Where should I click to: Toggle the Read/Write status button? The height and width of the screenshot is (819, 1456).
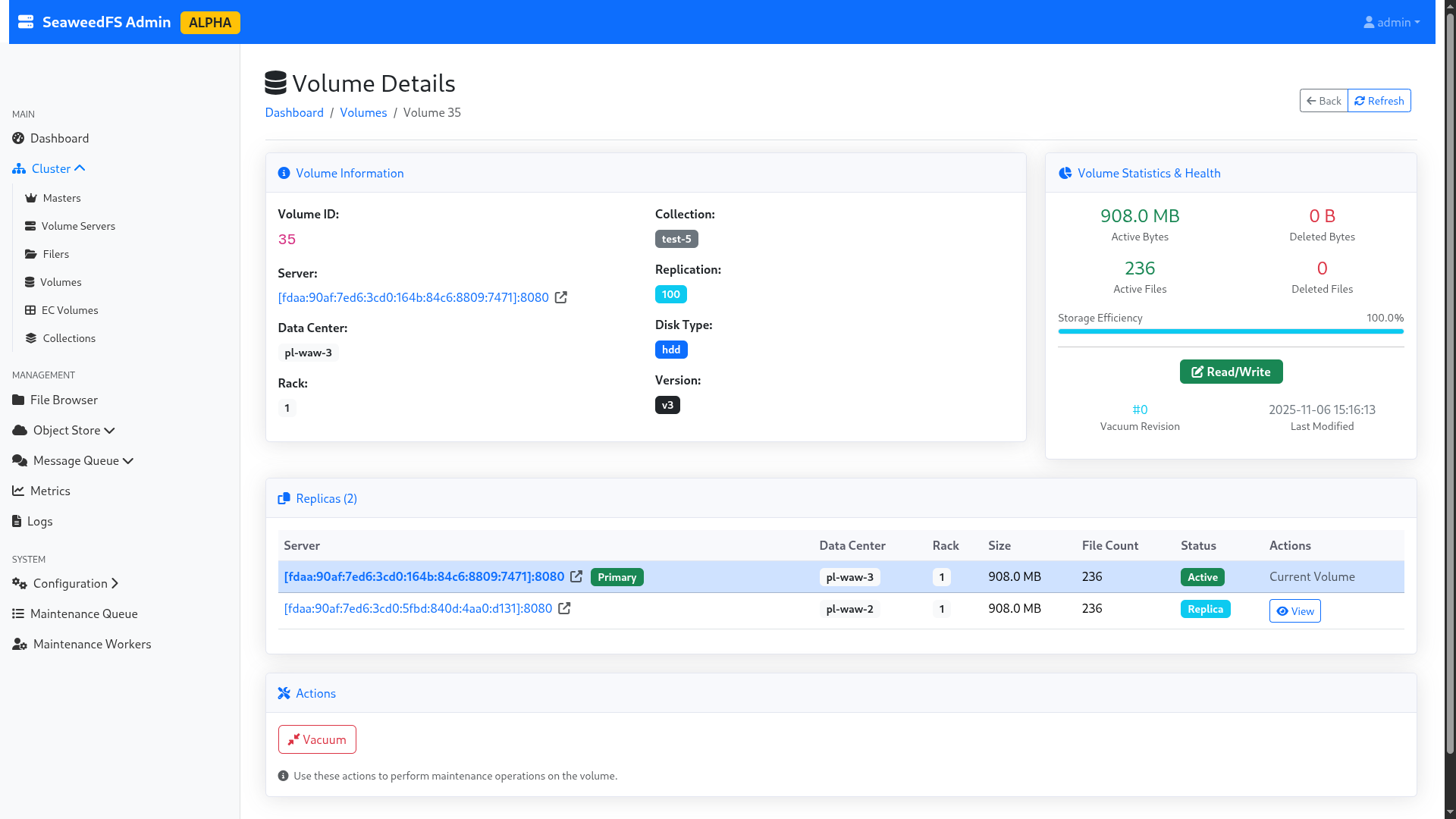tap(1231, 372)
